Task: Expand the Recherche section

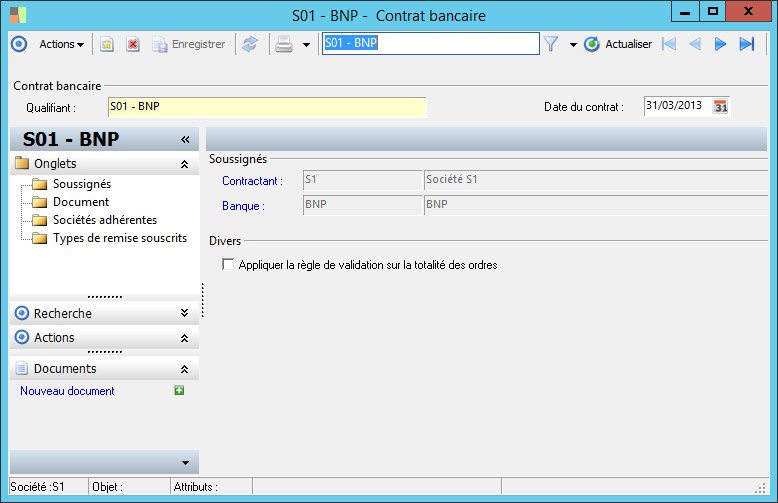Action: 185,313
